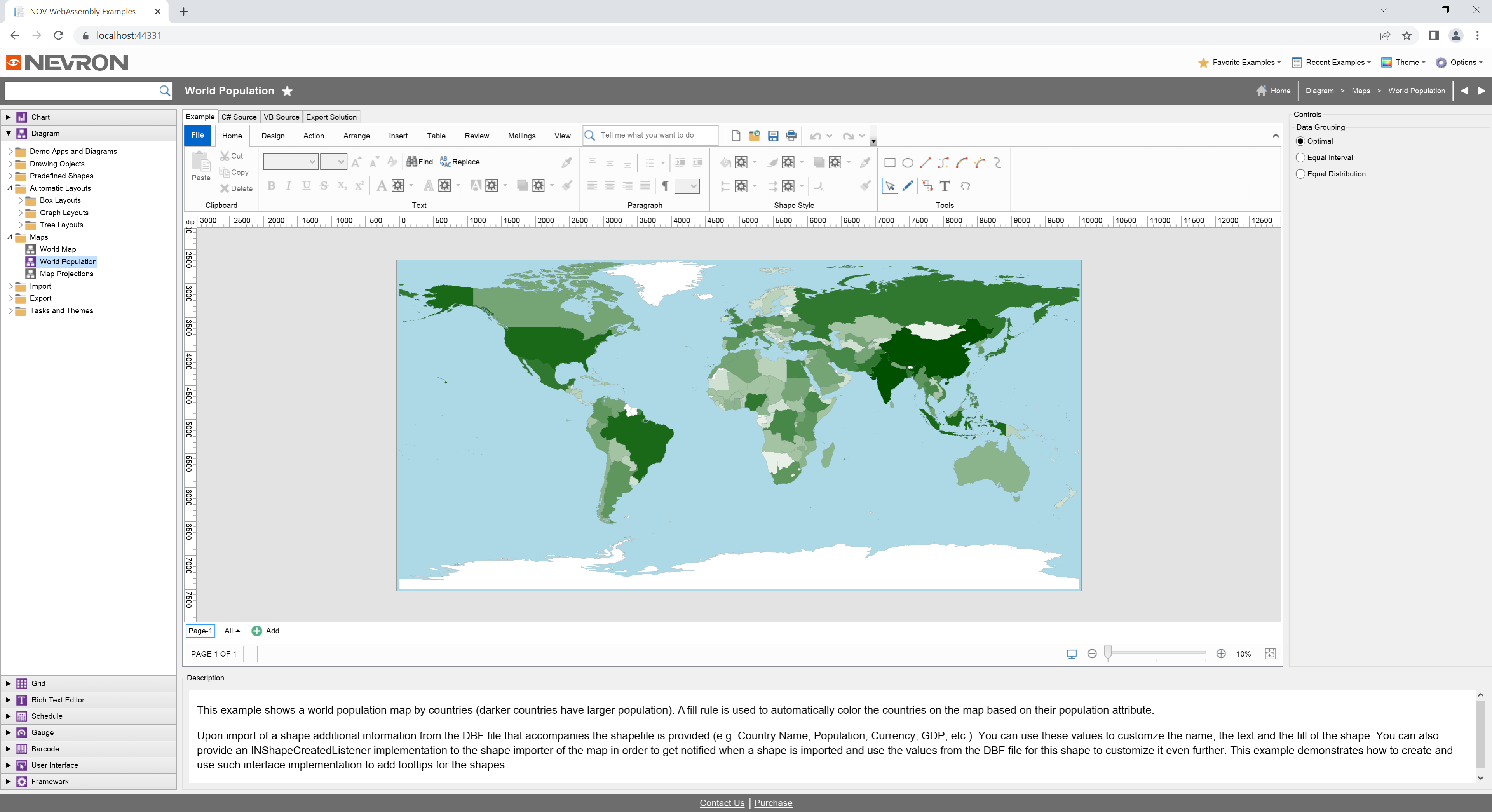Image resolution: width=1492 pixels, height=812 pixels.
Task: Switch to the C# Source tab
Action: click(239, 117)
